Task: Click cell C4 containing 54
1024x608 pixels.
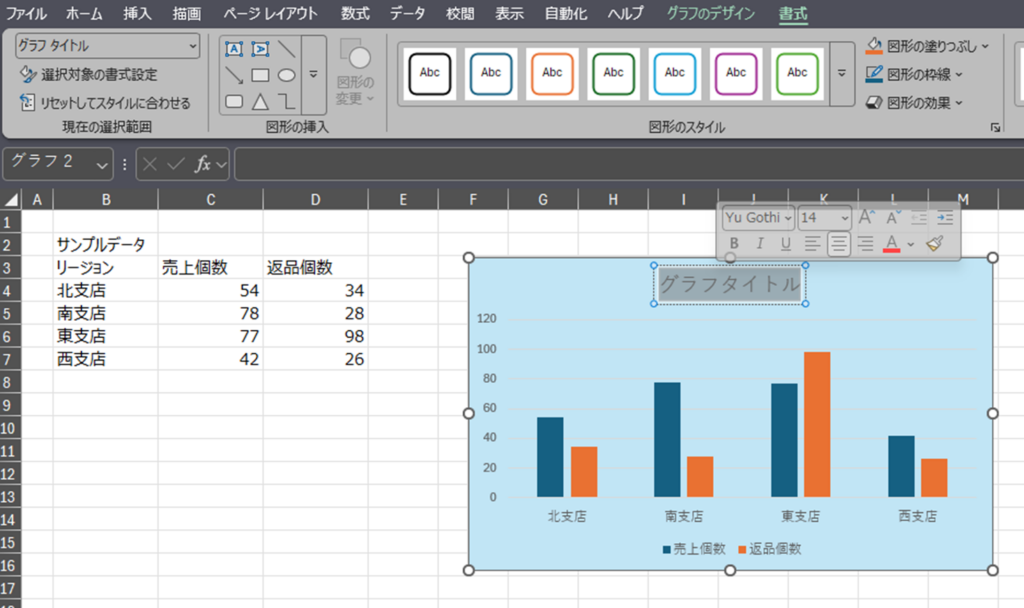Action: (210, 291)
